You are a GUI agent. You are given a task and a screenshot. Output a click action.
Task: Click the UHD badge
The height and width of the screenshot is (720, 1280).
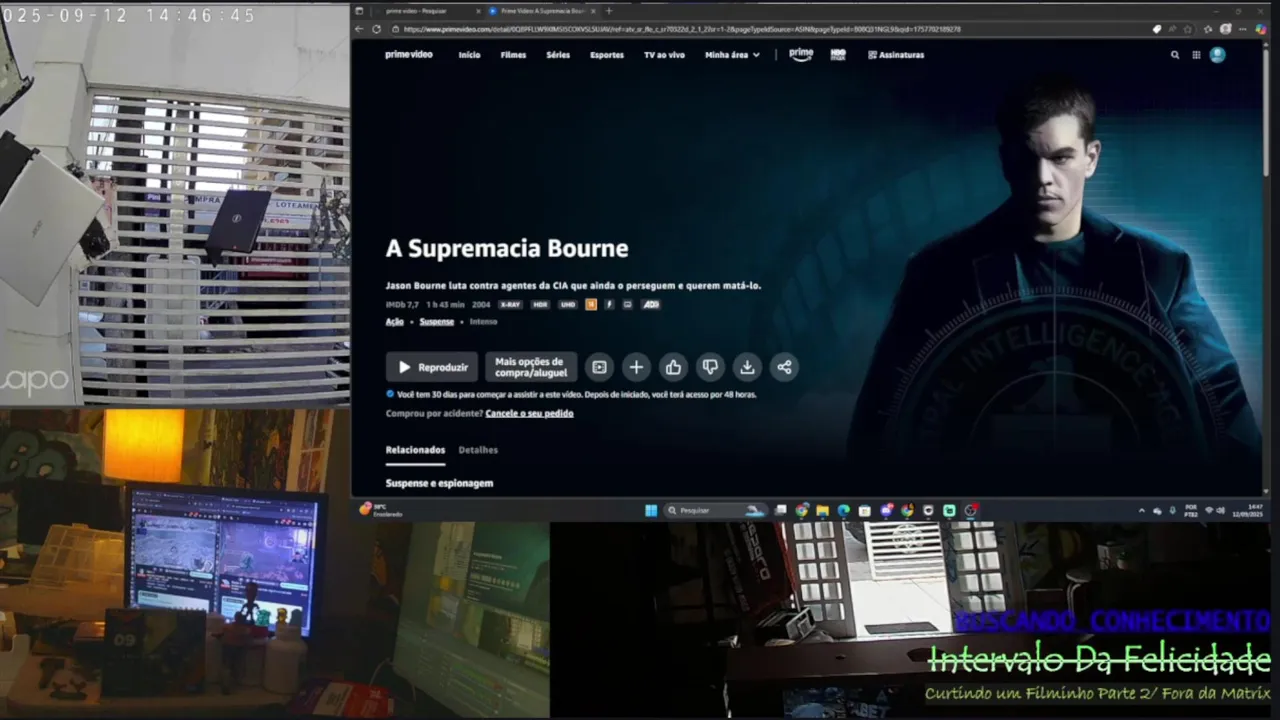pyautogui.click(x=568, y=304)
